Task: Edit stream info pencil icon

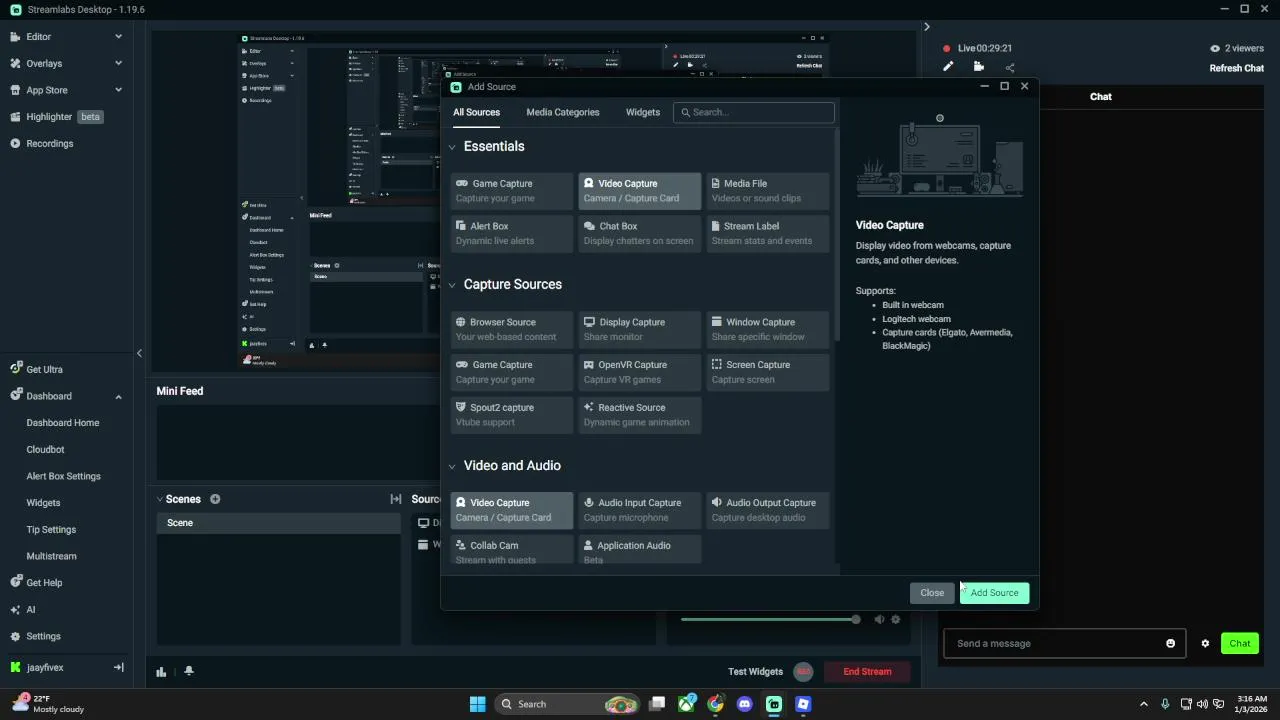Action: tap(948, 67)
